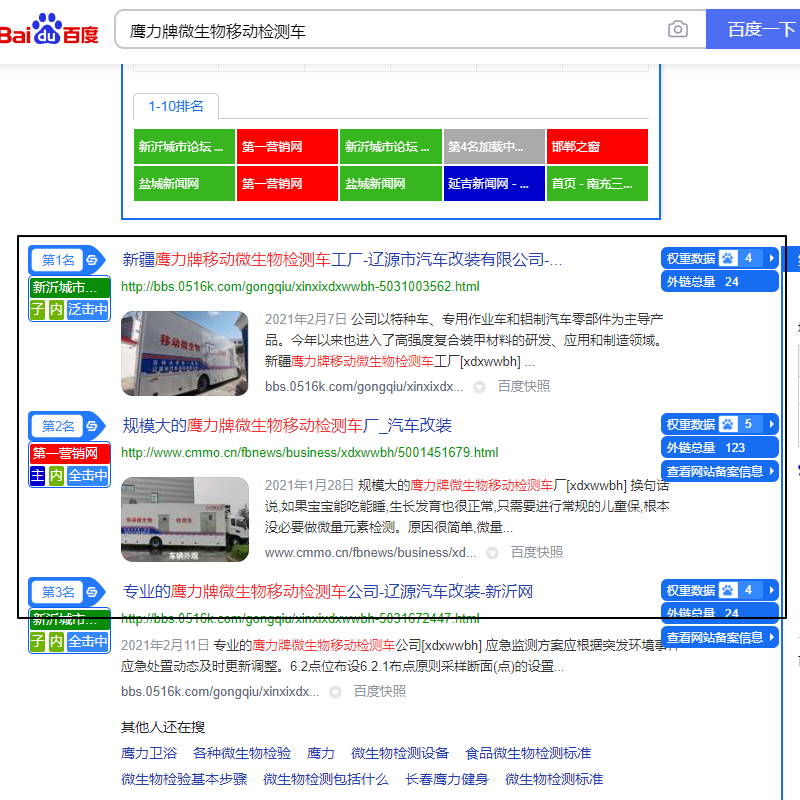800x800 pixels.
Task: Expand dropdown arrow beside first result's short URL
Action: 479,387
